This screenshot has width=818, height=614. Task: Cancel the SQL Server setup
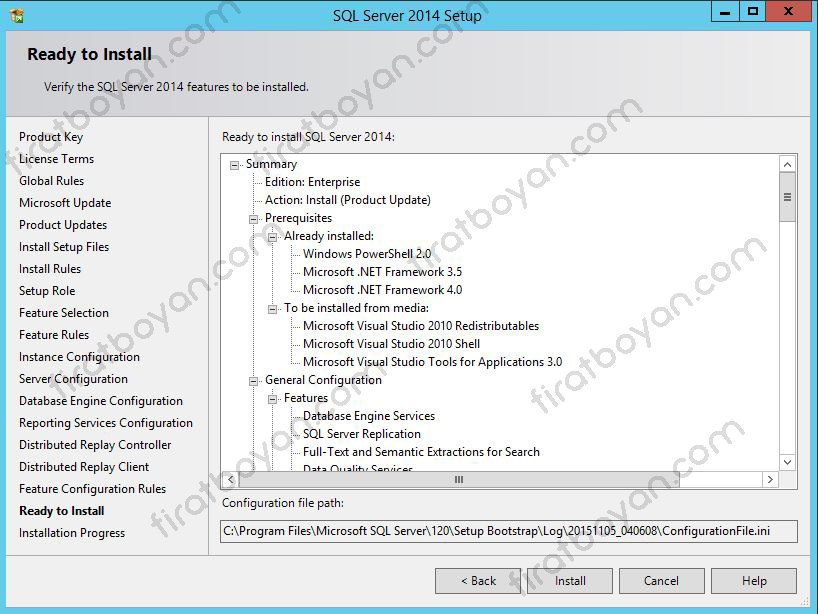(x=661, y=581)
